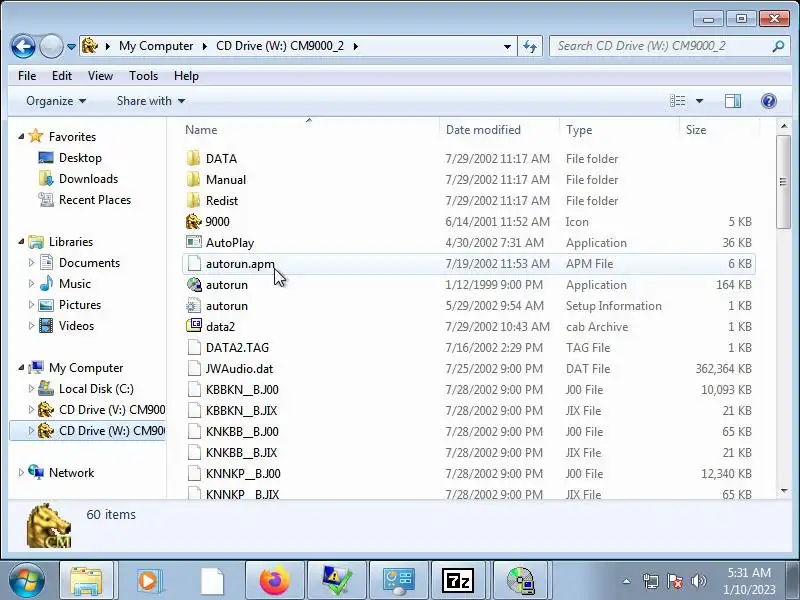Open the Windows Start button
The height and width of the screenshot is (600, 800).
pyautogui.click(x=27, y=580)
